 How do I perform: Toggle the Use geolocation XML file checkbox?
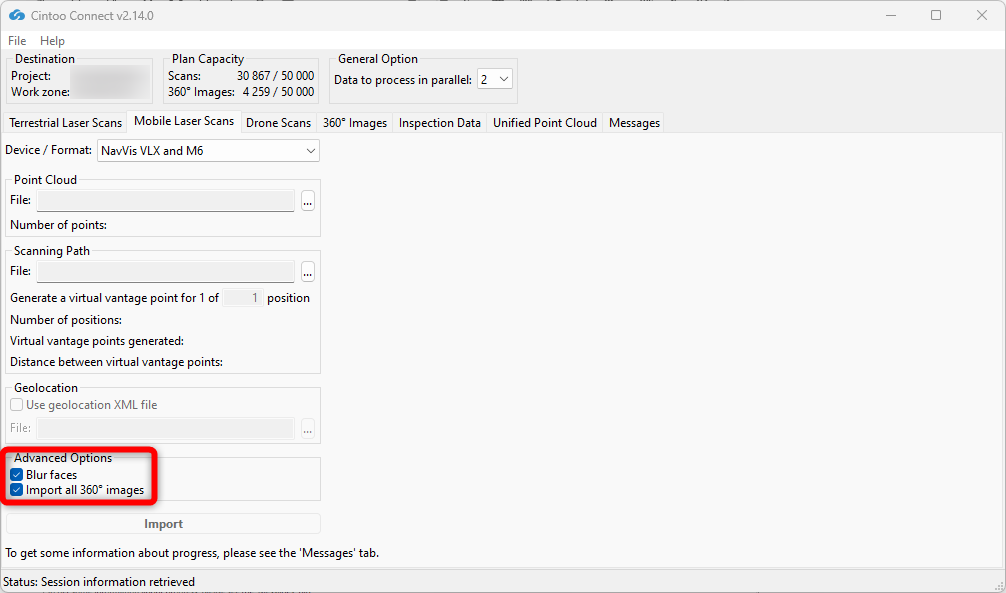17,405
